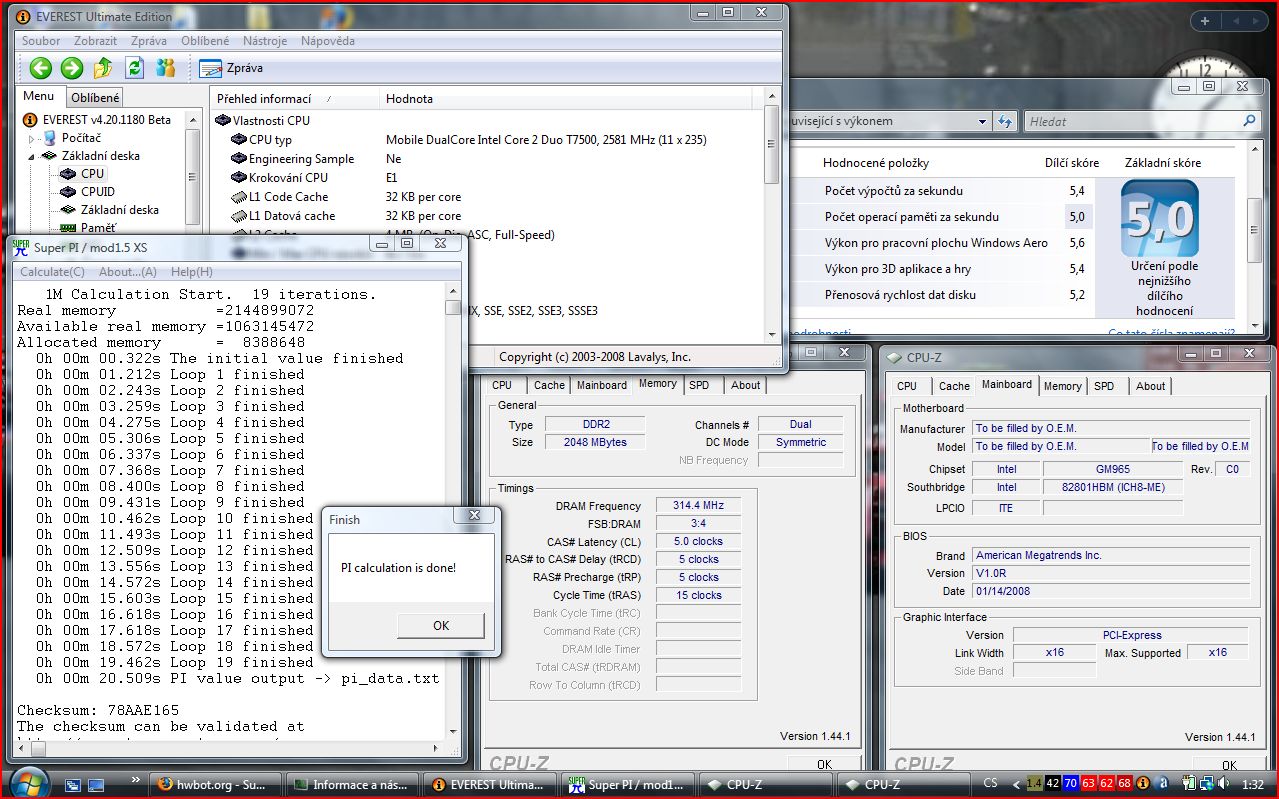Viewport: 1279px width, 799px height.
Task: Click the 5,0 base score badge
Action: tap(1159, 218)
